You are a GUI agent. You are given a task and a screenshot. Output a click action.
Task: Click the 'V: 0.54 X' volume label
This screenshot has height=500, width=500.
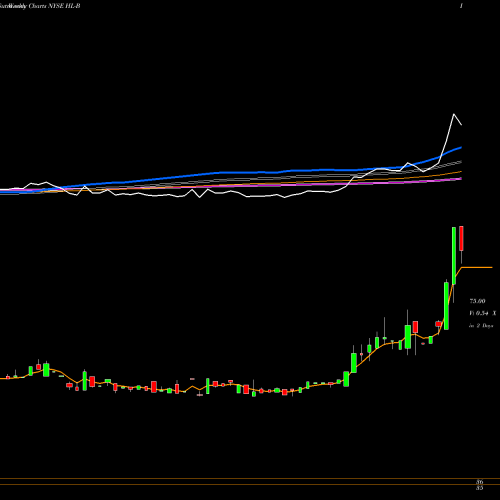pos(483,313)
